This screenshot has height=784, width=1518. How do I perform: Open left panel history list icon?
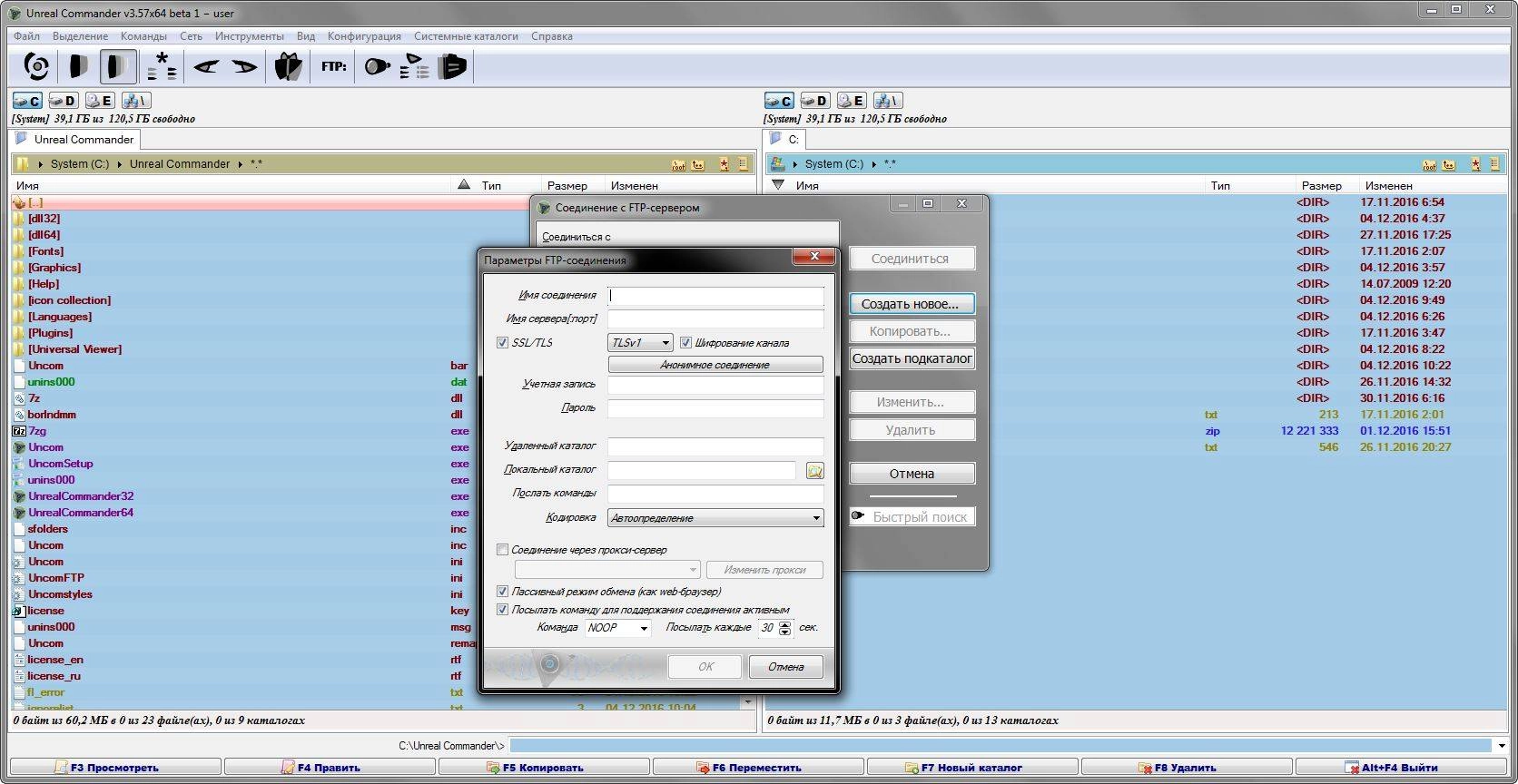click(743, 164)
